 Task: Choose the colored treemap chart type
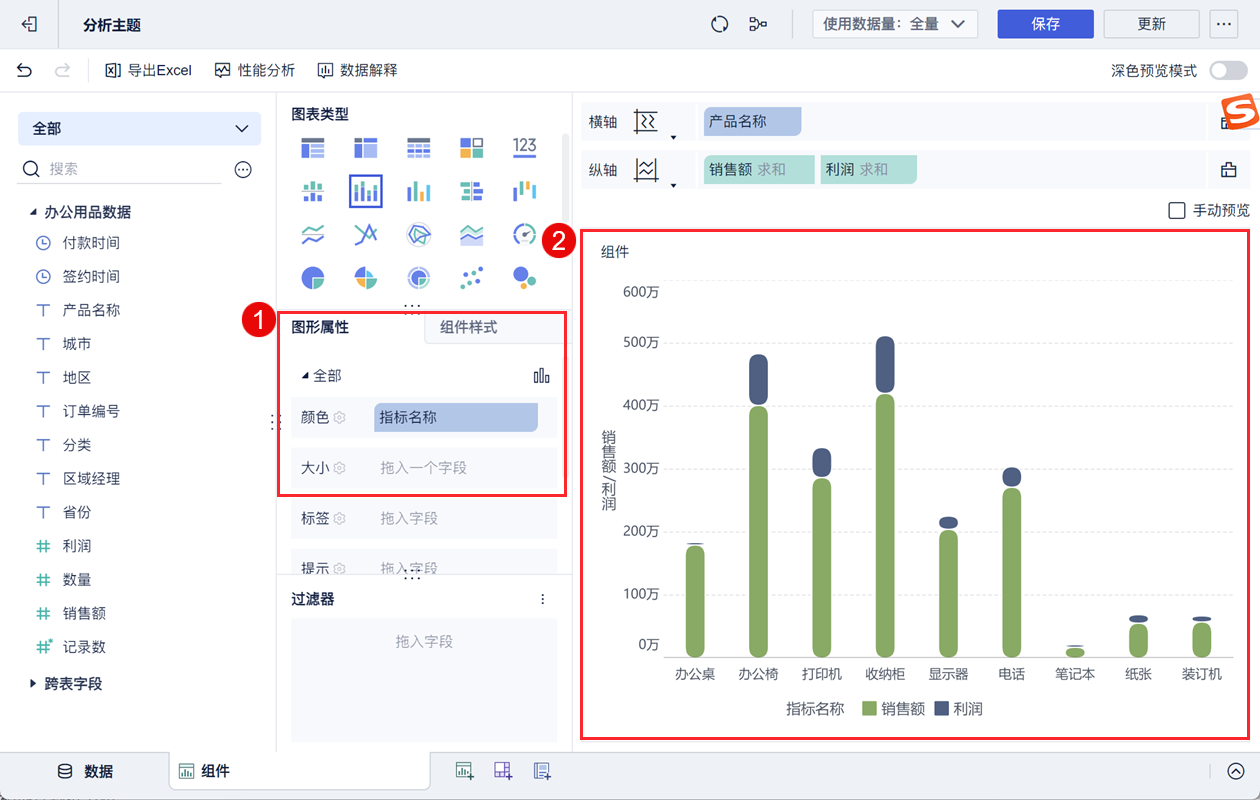click(x=472, y=148)
